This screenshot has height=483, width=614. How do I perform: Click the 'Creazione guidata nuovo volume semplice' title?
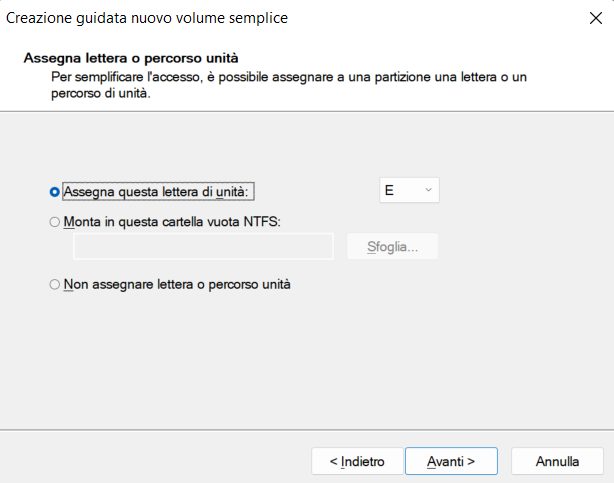pyautogui.click(x=147, y=18)
